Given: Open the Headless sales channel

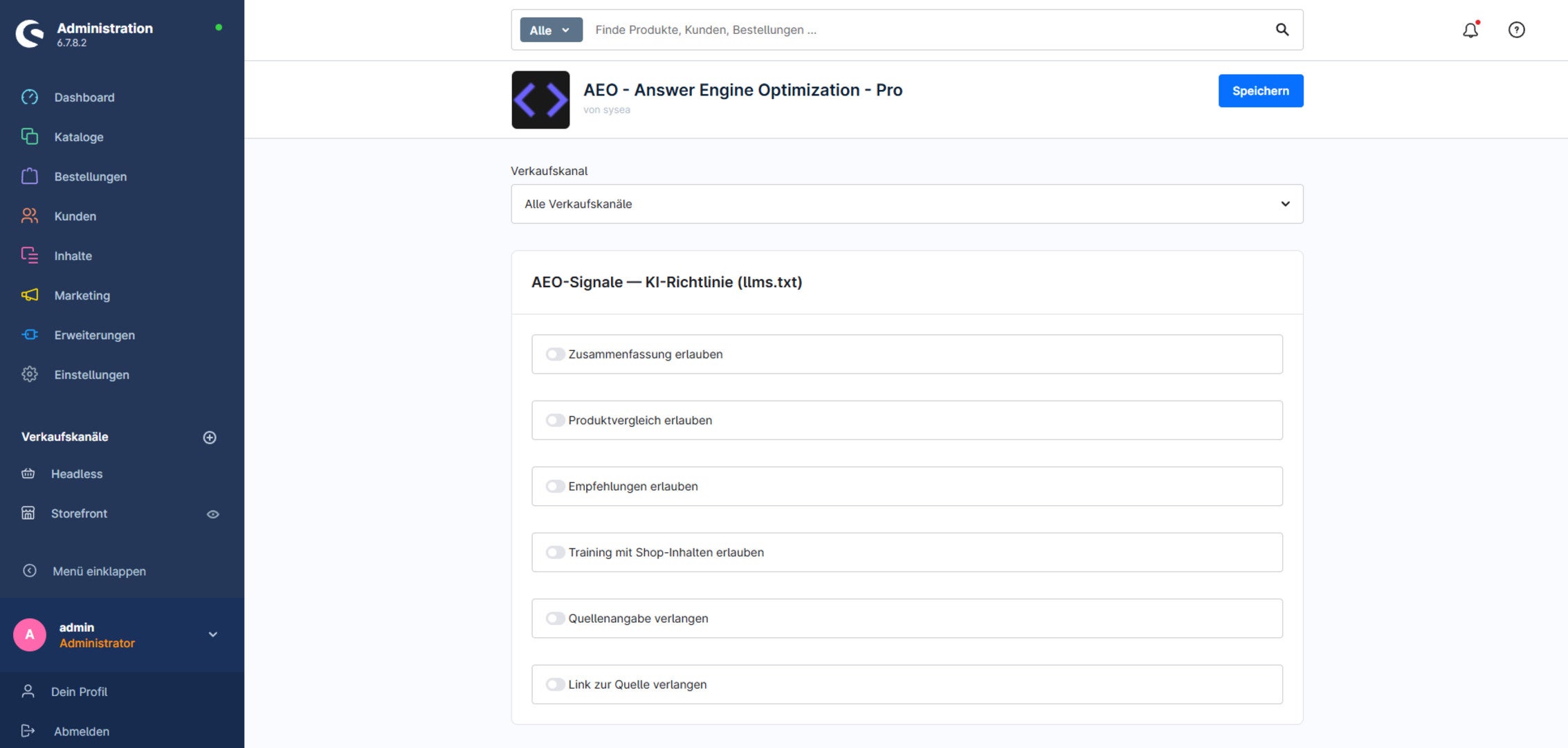Looking at the screenshot, I should [x=77, y=474].
